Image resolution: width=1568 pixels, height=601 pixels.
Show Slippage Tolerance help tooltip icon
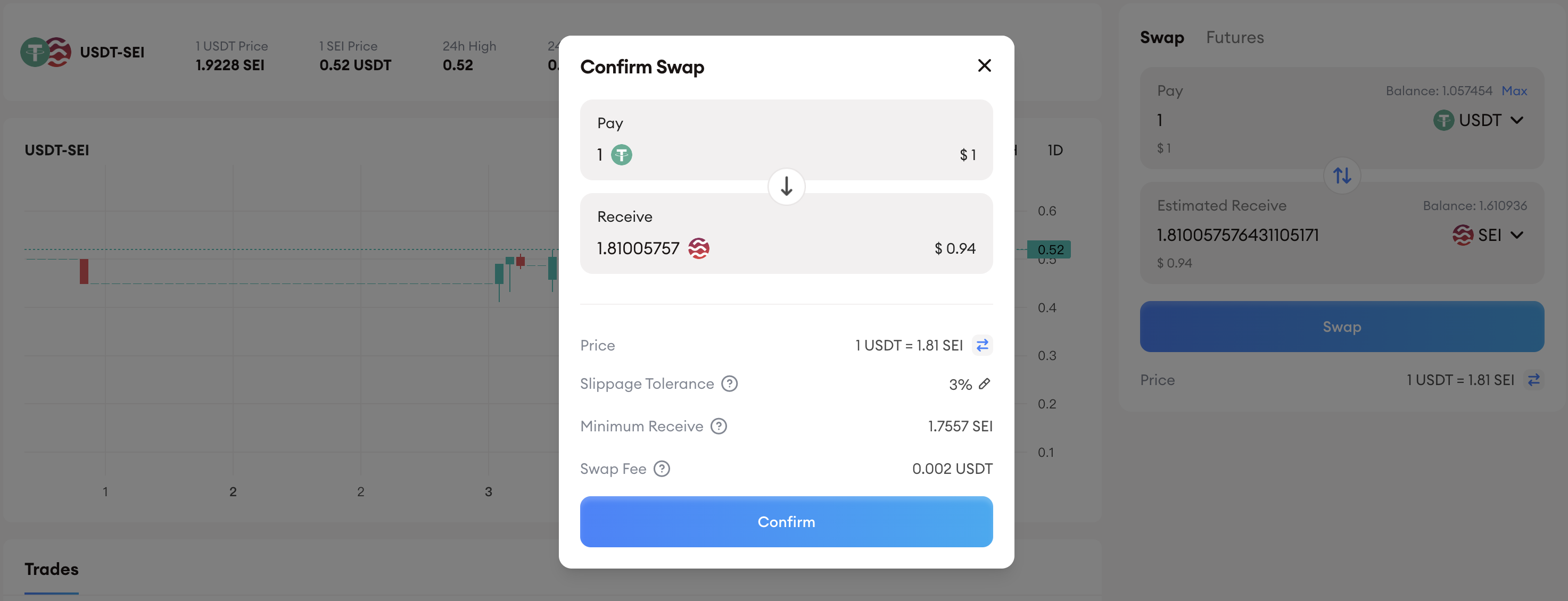(x=729, y=384)
